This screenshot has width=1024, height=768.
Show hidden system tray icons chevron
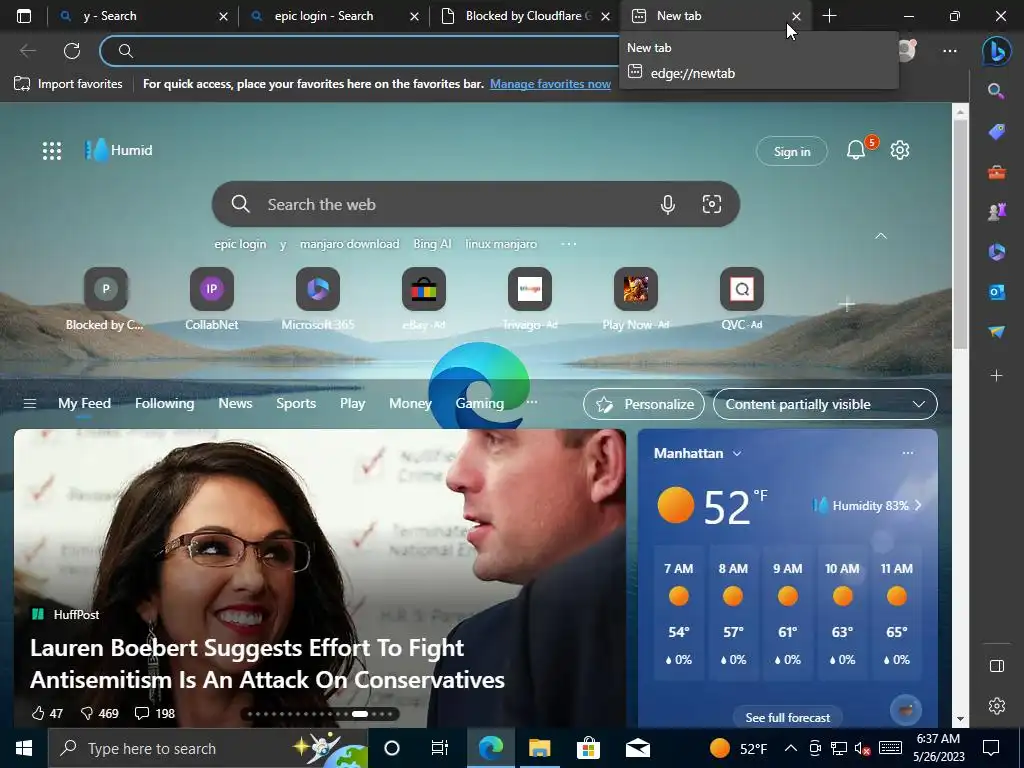click(x=790, y=748)
